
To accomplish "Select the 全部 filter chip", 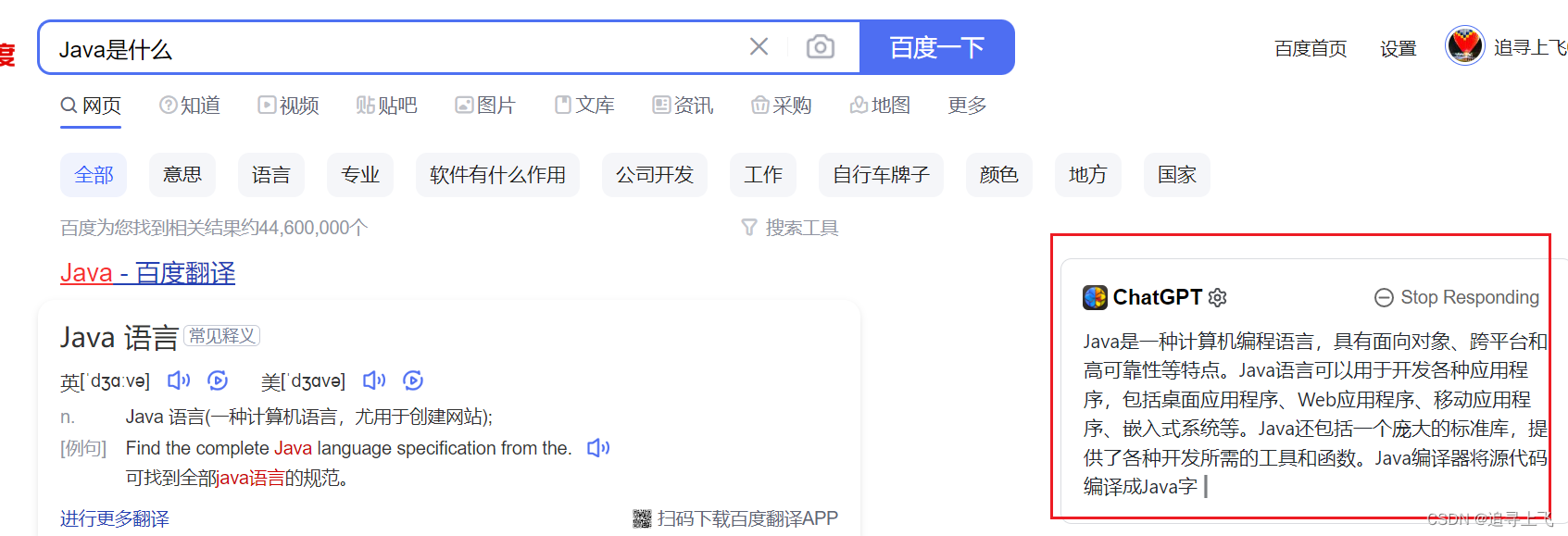I will coord(94,175).
